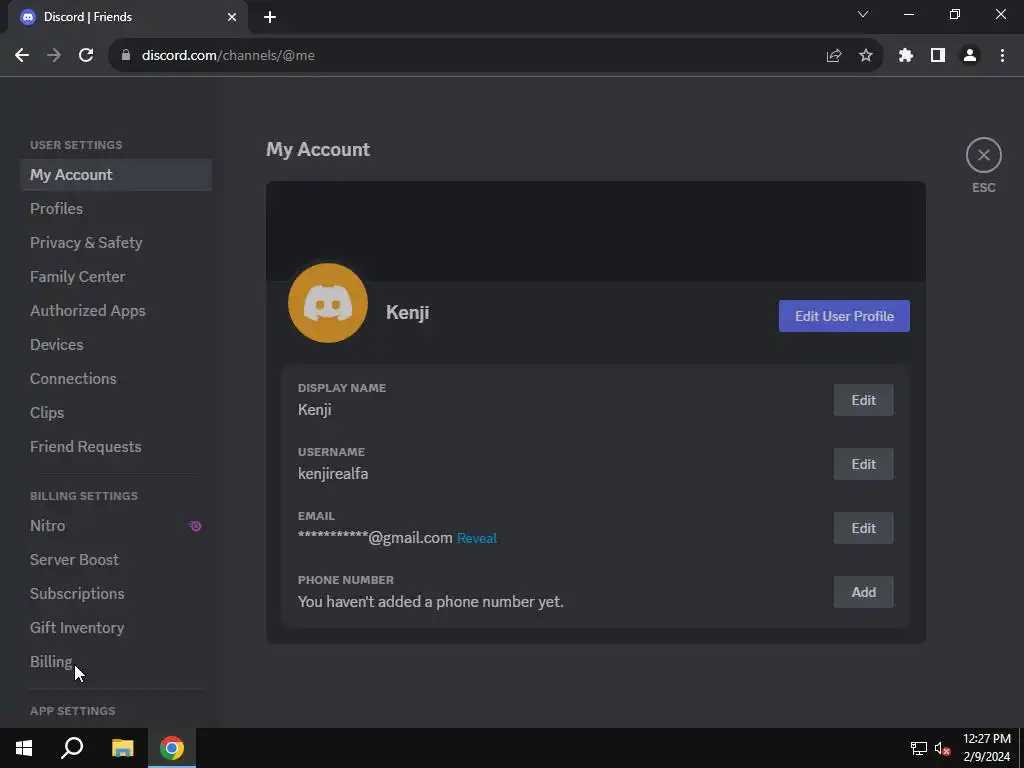Open Billing settings
The height and width of the screenshot is (768, 1024).
[x=116, y=662]
